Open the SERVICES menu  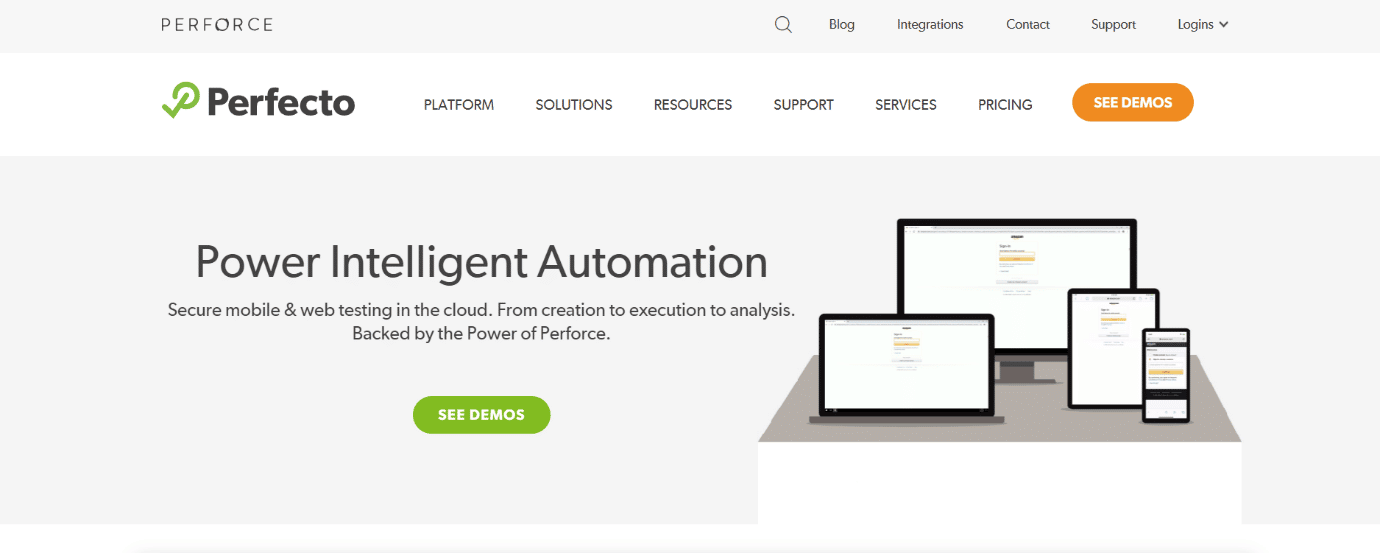pyautogui.click(x=906, y=104)
